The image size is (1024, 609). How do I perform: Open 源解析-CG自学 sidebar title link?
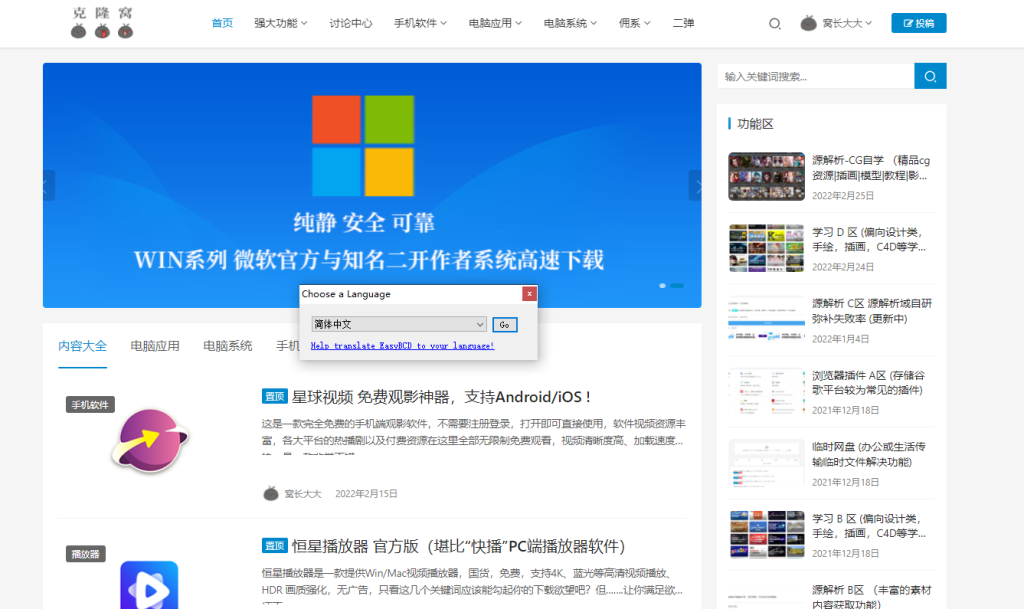coord(871,168)
